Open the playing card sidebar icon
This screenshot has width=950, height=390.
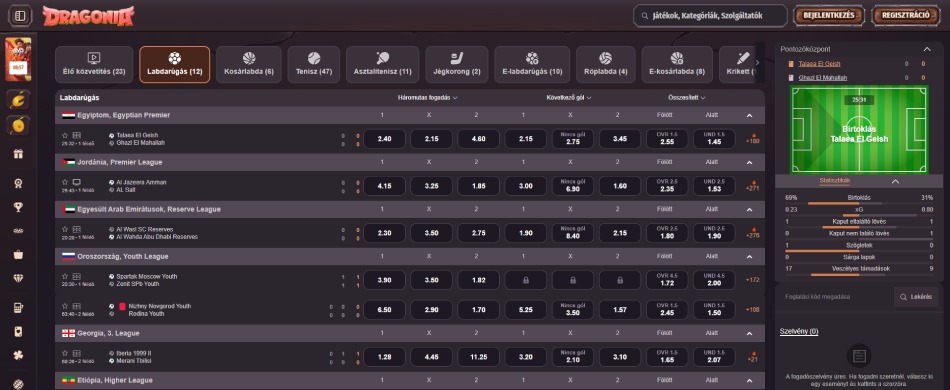coord(18,331)
